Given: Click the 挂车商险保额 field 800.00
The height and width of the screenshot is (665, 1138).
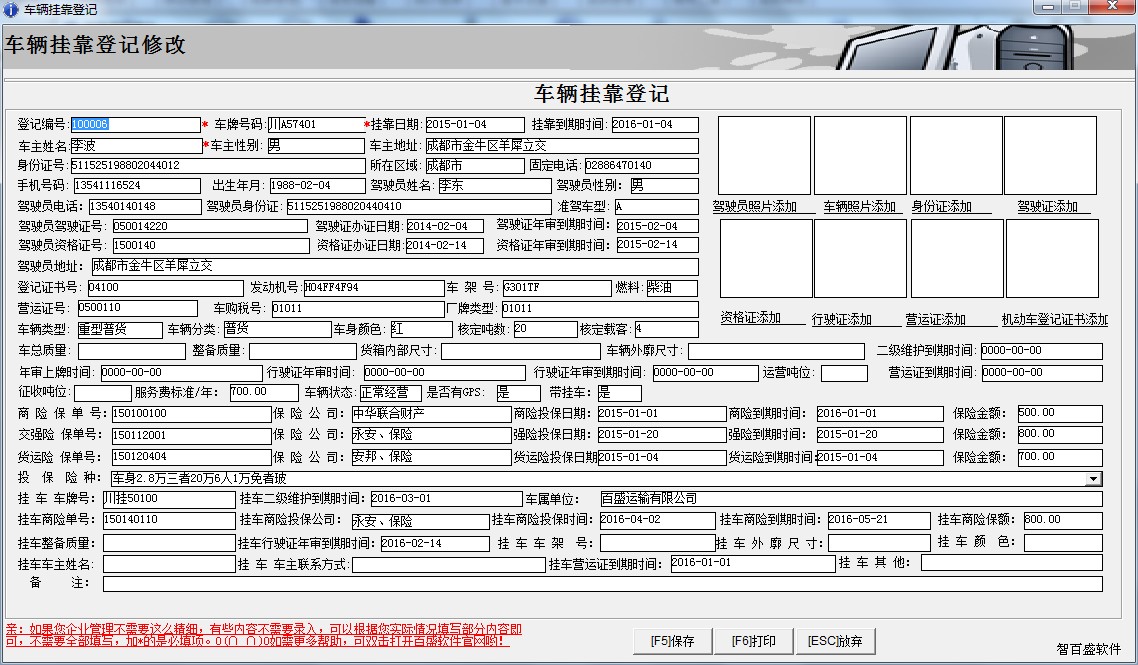Looking at the screenshot, I should pos(1063,521).
